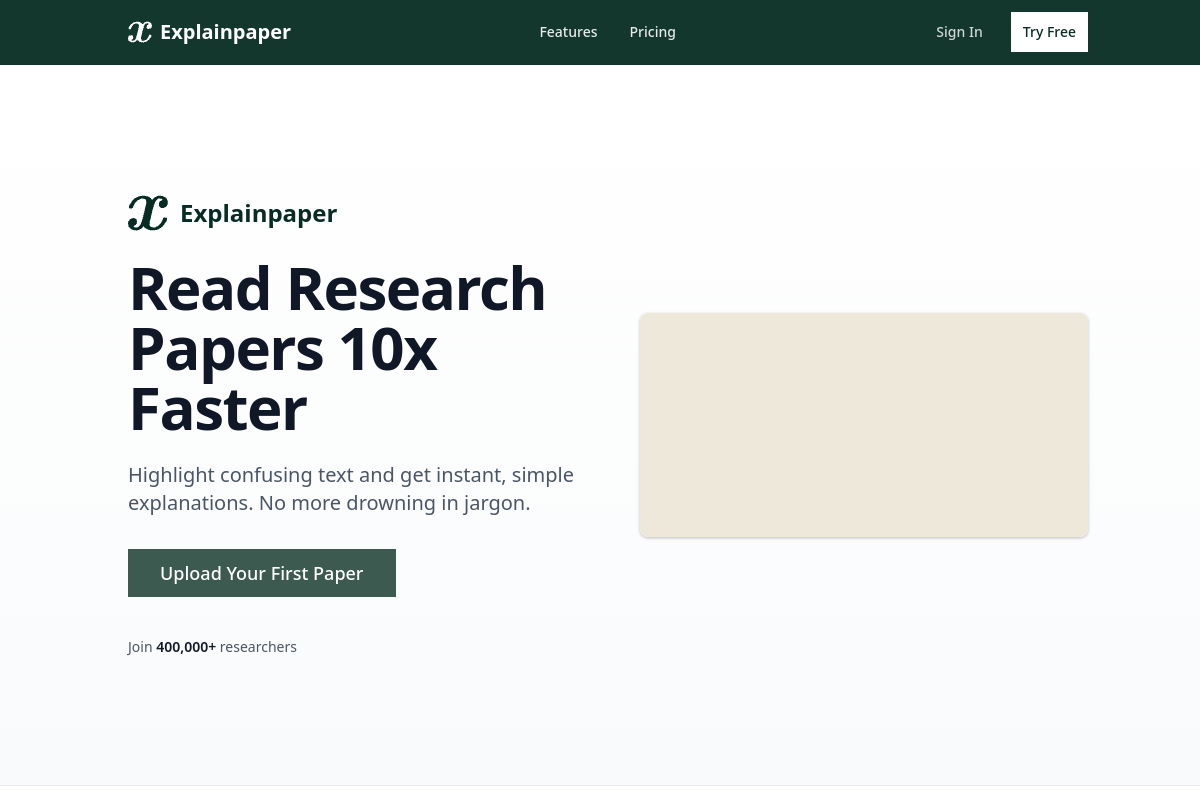Click the Explainpaper brand name in navbar
The width and height of the screenshot is (1200, 800).
point(225,32)
